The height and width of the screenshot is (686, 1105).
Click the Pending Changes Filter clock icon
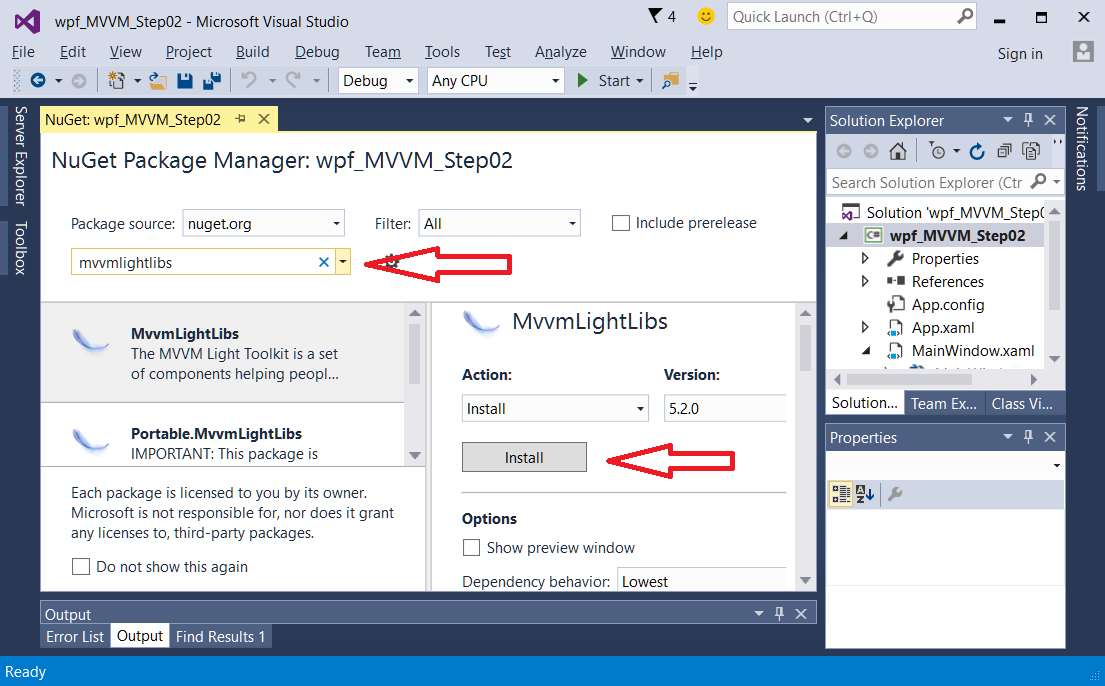point(937,151)
